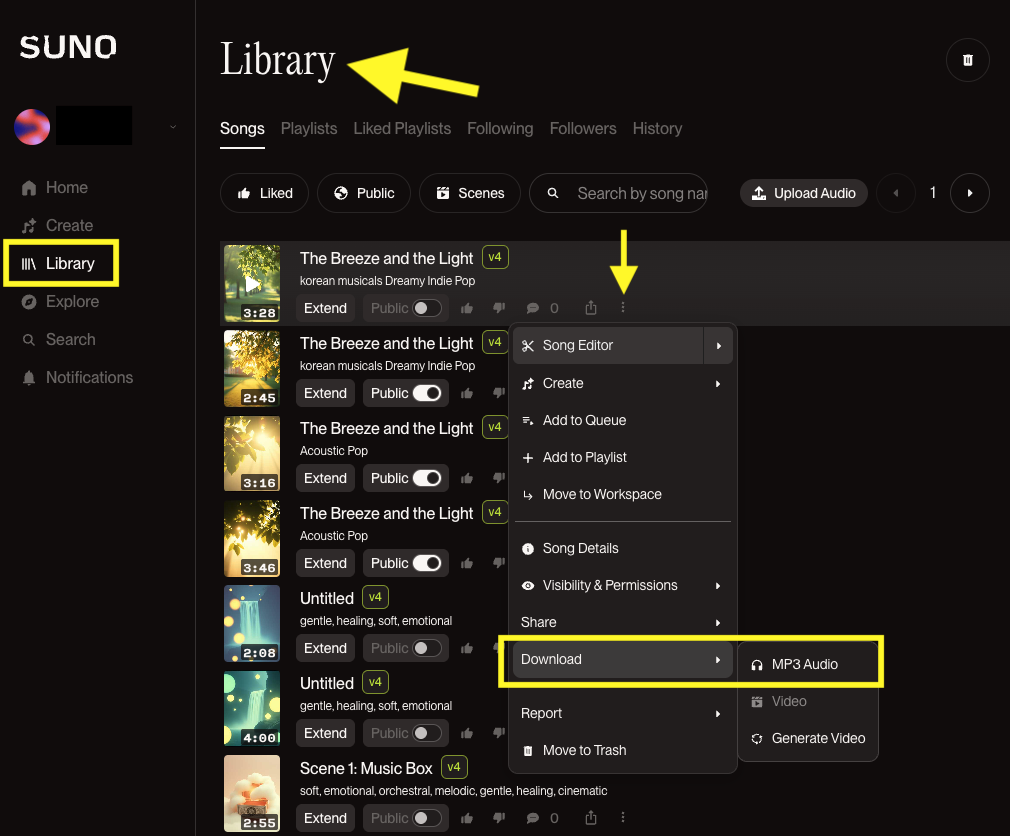Extend the 3:28 Breeze and the Light song
This screenshot has height=836, width=1010.
[325, 308]
